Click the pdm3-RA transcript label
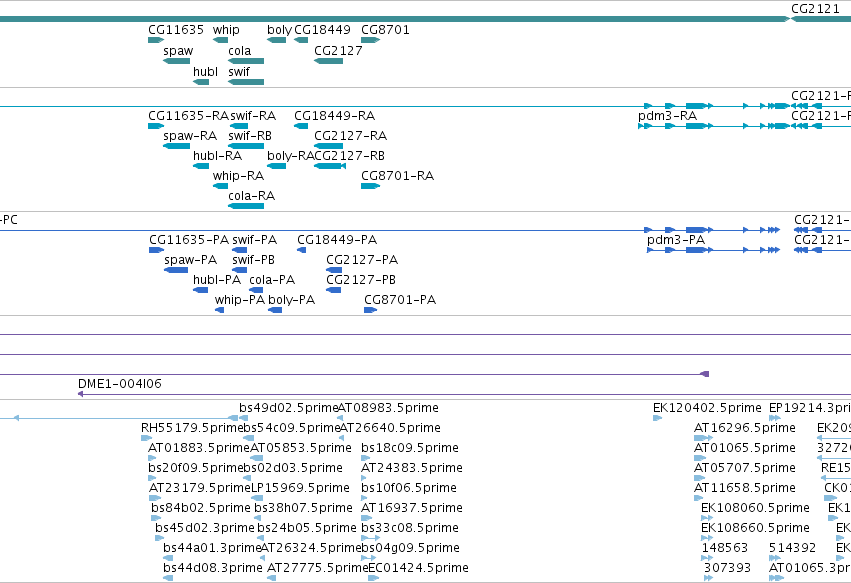Viewport: 851px width, 583px height. [668, 116]
